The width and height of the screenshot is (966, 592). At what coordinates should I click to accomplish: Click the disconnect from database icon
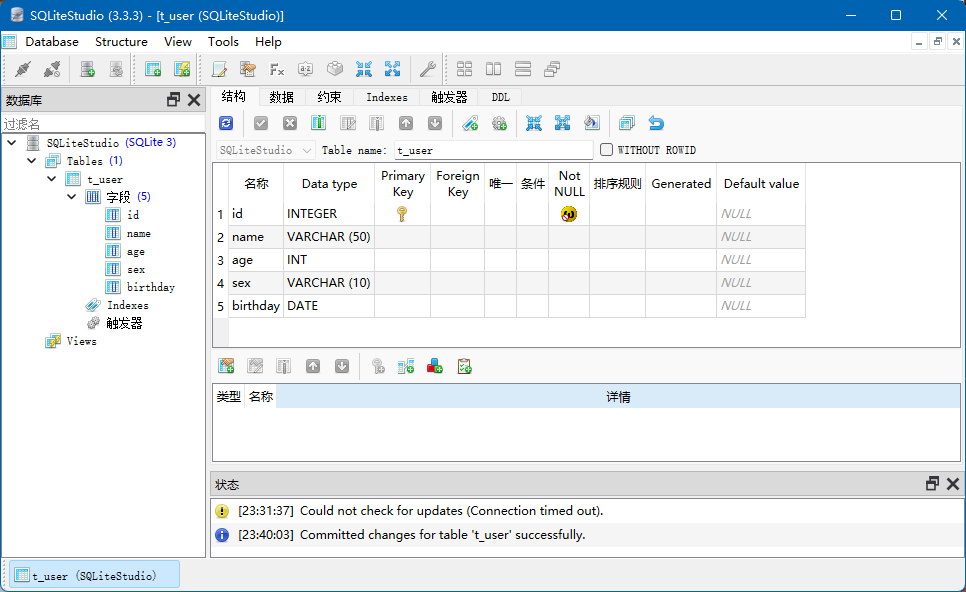click(52, 69)
